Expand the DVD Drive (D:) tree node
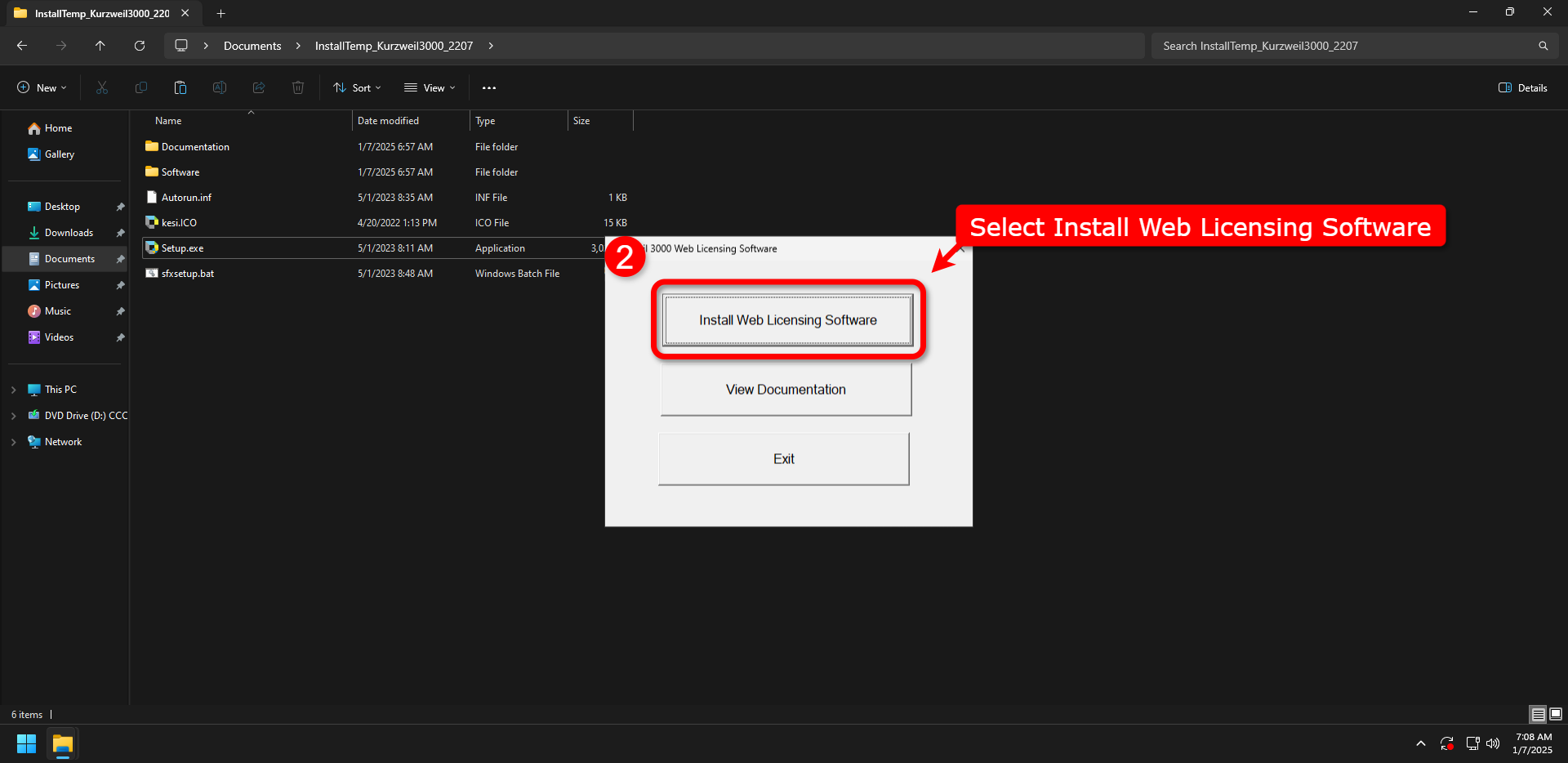Viewport: 1568px width, 763px height. point(14,416)
